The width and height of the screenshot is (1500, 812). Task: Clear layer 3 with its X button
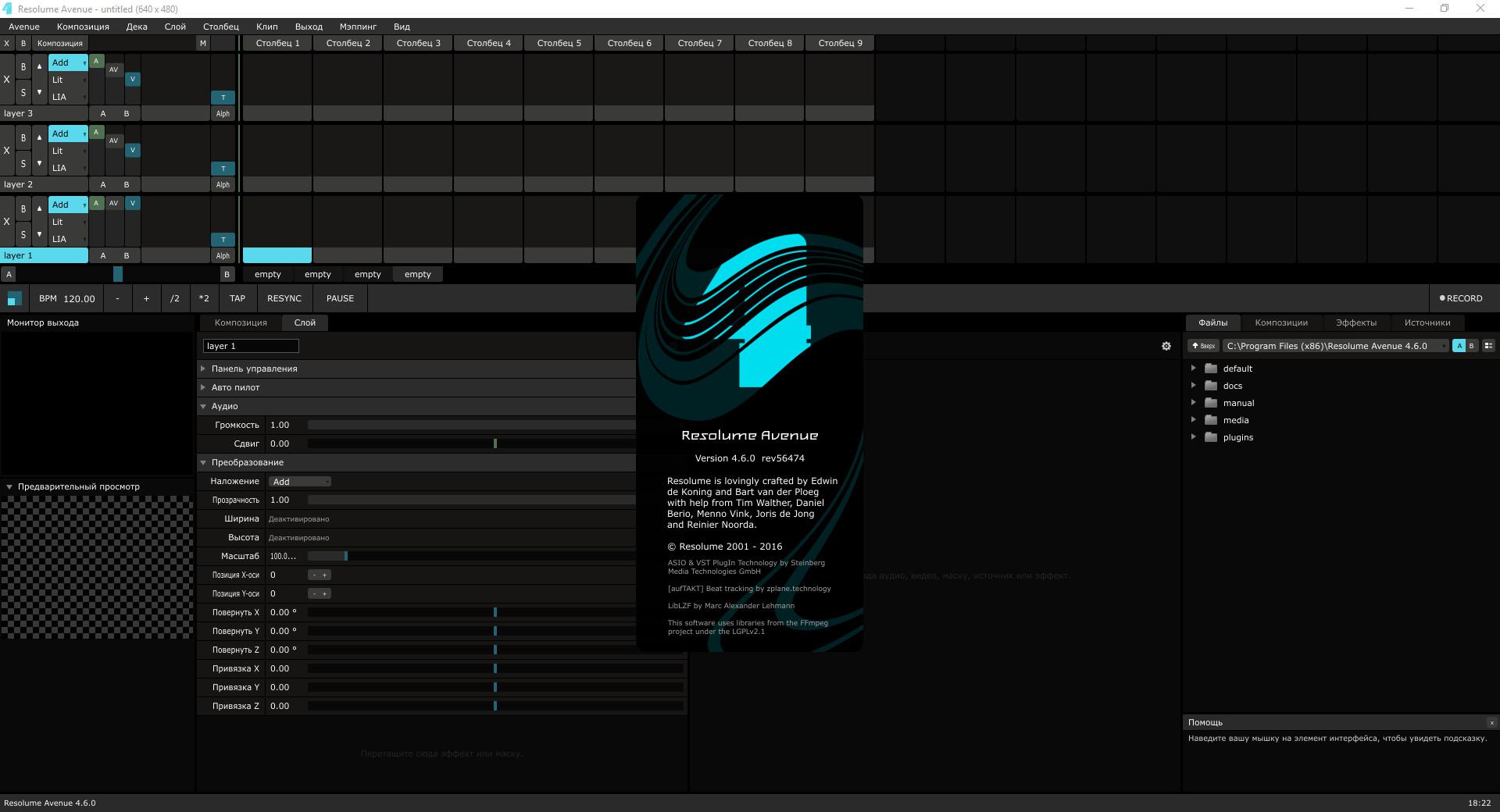point(7,80)
